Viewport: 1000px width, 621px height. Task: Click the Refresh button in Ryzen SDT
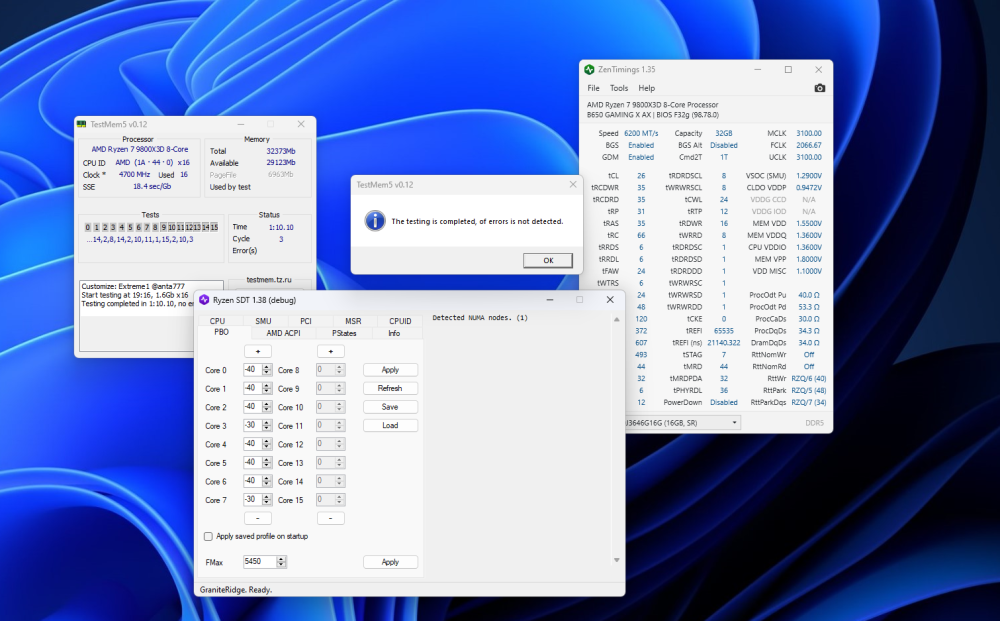point(390,388)
